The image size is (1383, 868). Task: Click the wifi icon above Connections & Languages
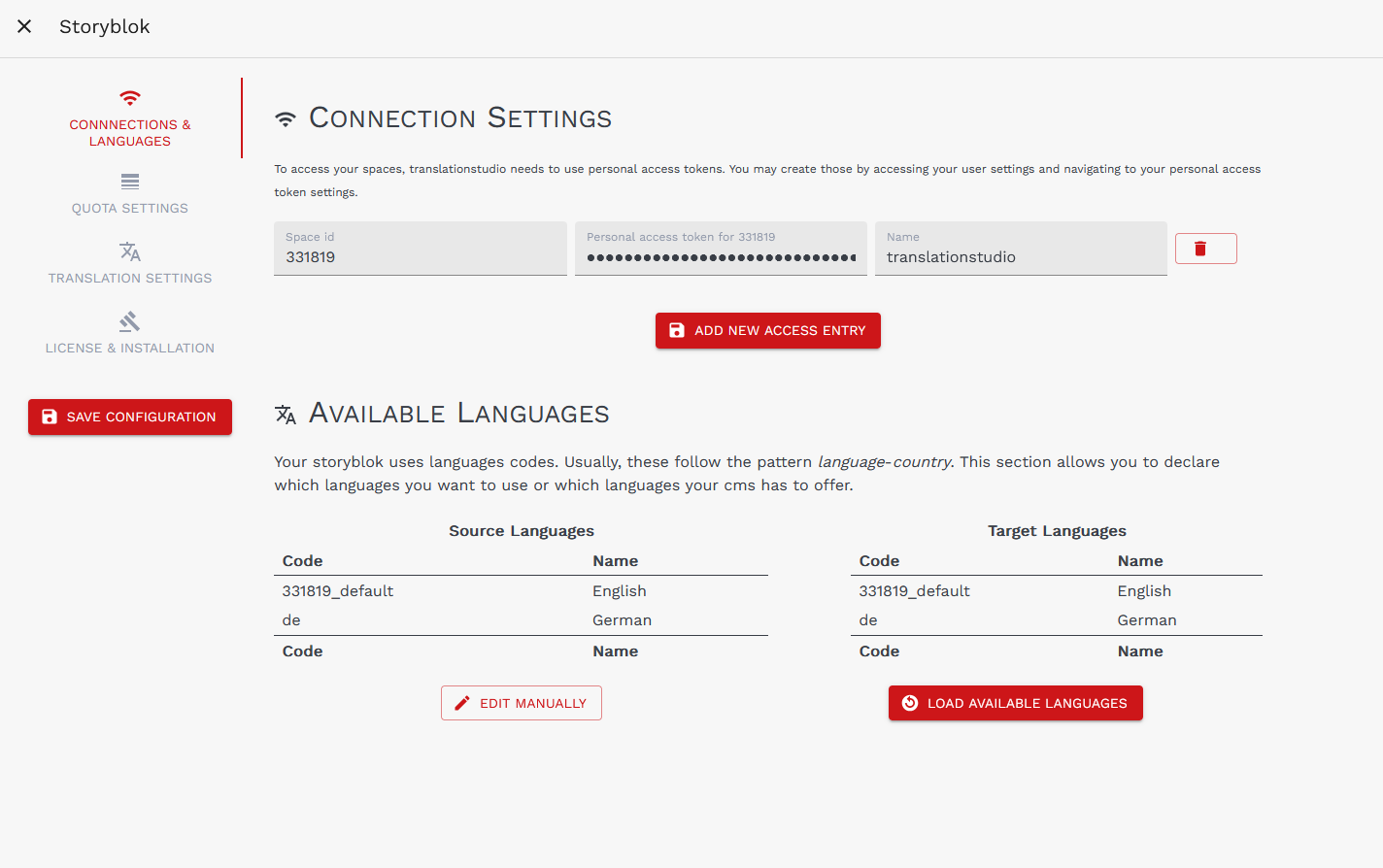pyautogui.click(x=130, y=98)
